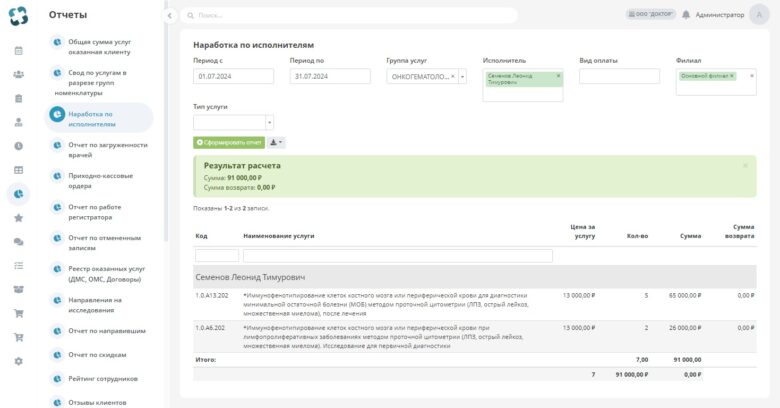Click the administrator avatar circle
Viewport: 780px width, 408px height.
click(x=759, y=14)
